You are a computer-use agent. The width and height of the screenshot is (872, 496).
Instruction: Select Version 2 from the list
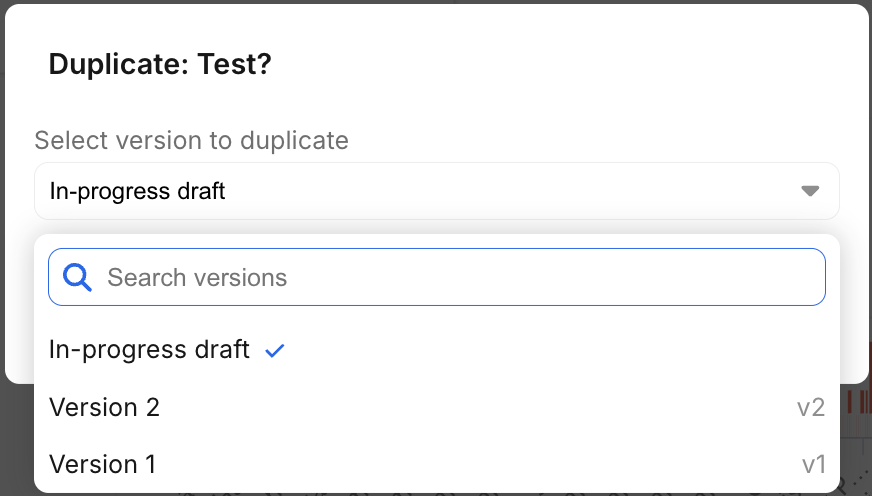point(104,408)
